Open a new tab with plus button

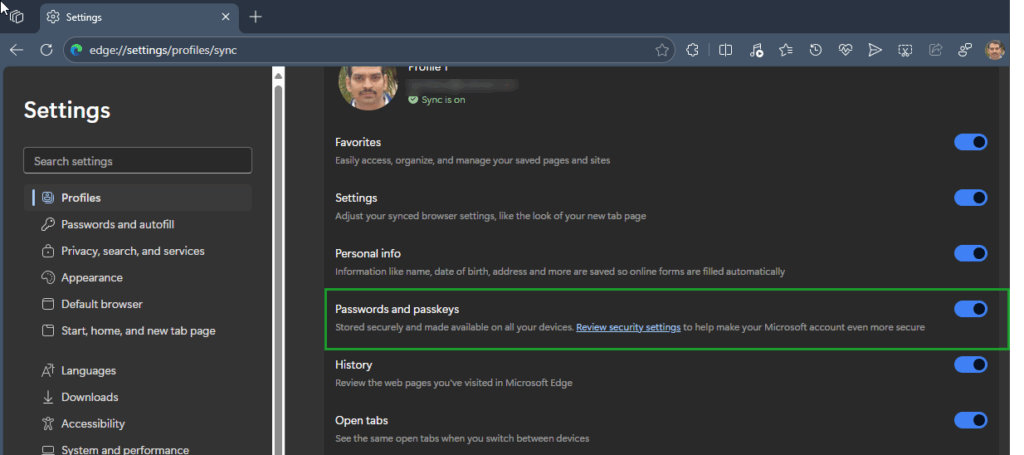(x=256, y=17)
